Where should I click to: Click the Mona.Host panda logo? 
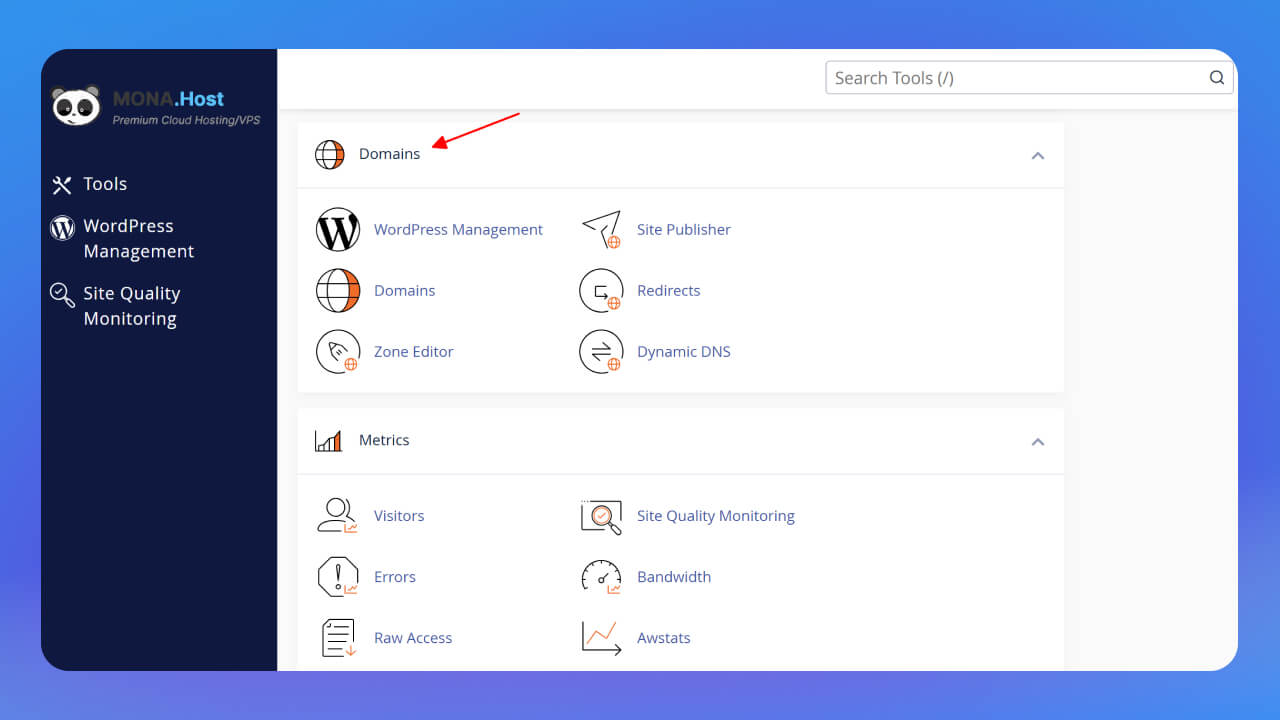tap(76, 105)
